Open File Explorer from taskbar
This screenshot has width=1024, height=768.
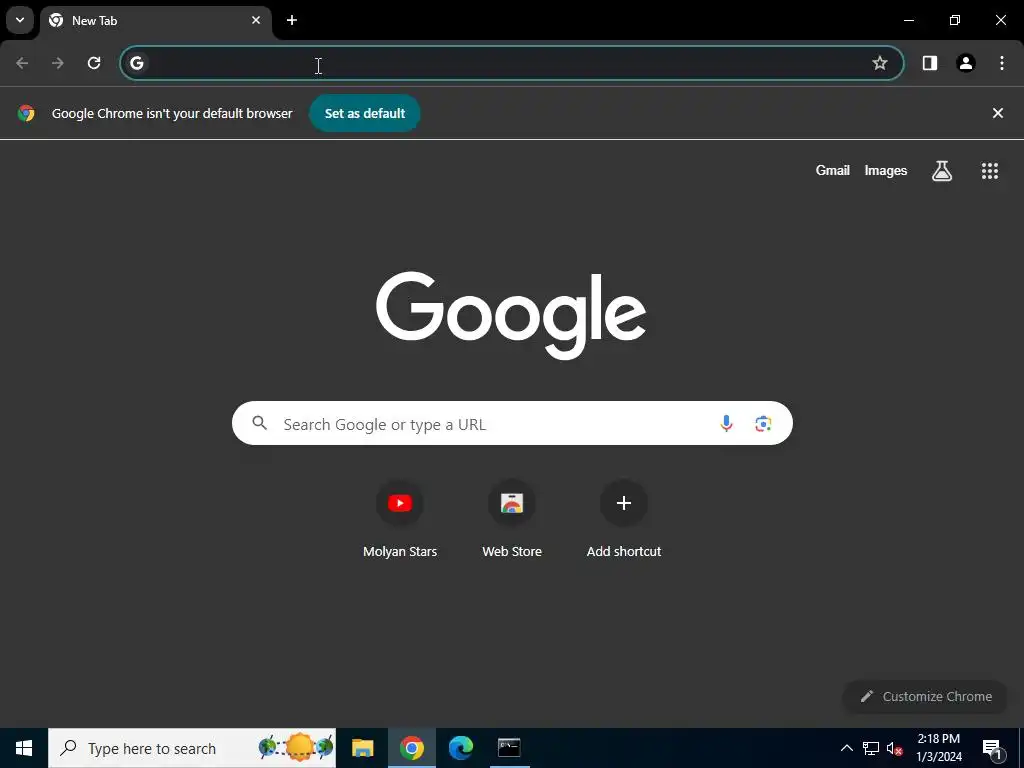click(x=362, y=748)
